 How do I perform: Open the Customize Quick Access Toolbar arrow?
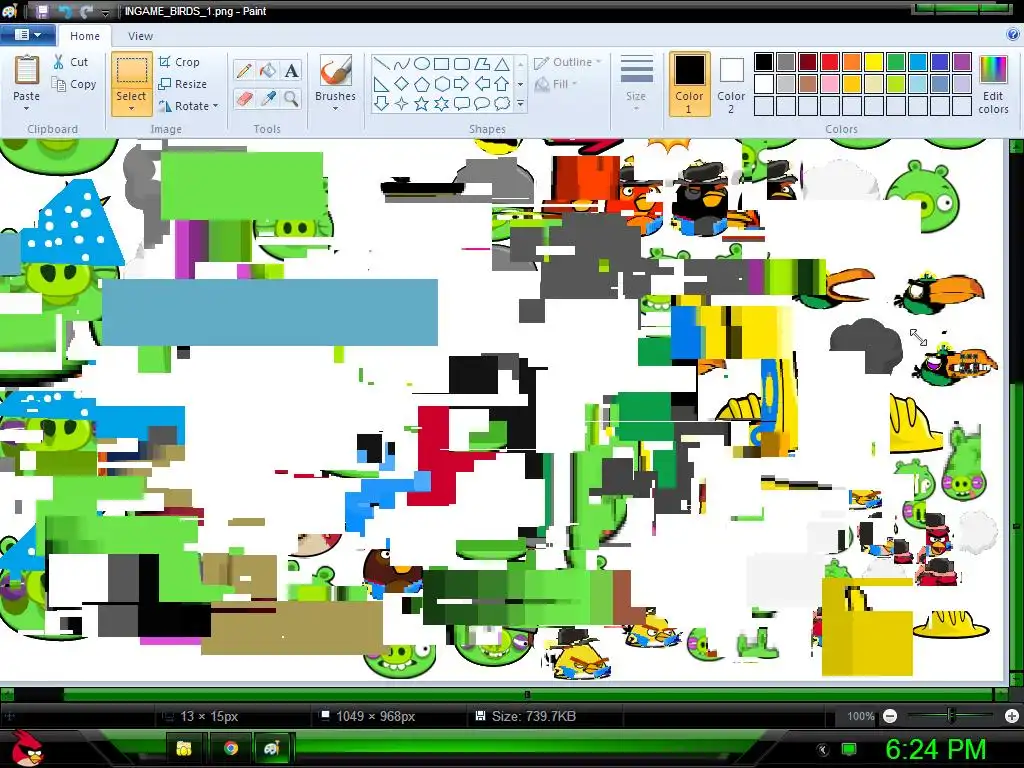106,12
